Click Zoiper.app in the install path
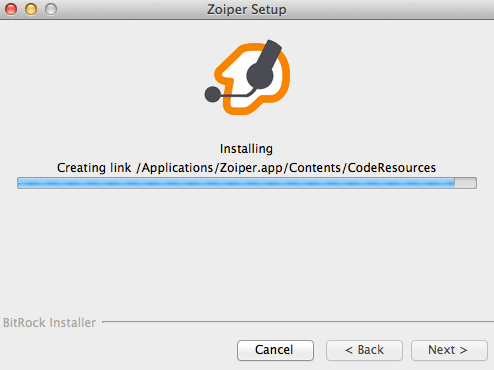The height and width of the screenshot is (370, 494). tap(251, 168)
